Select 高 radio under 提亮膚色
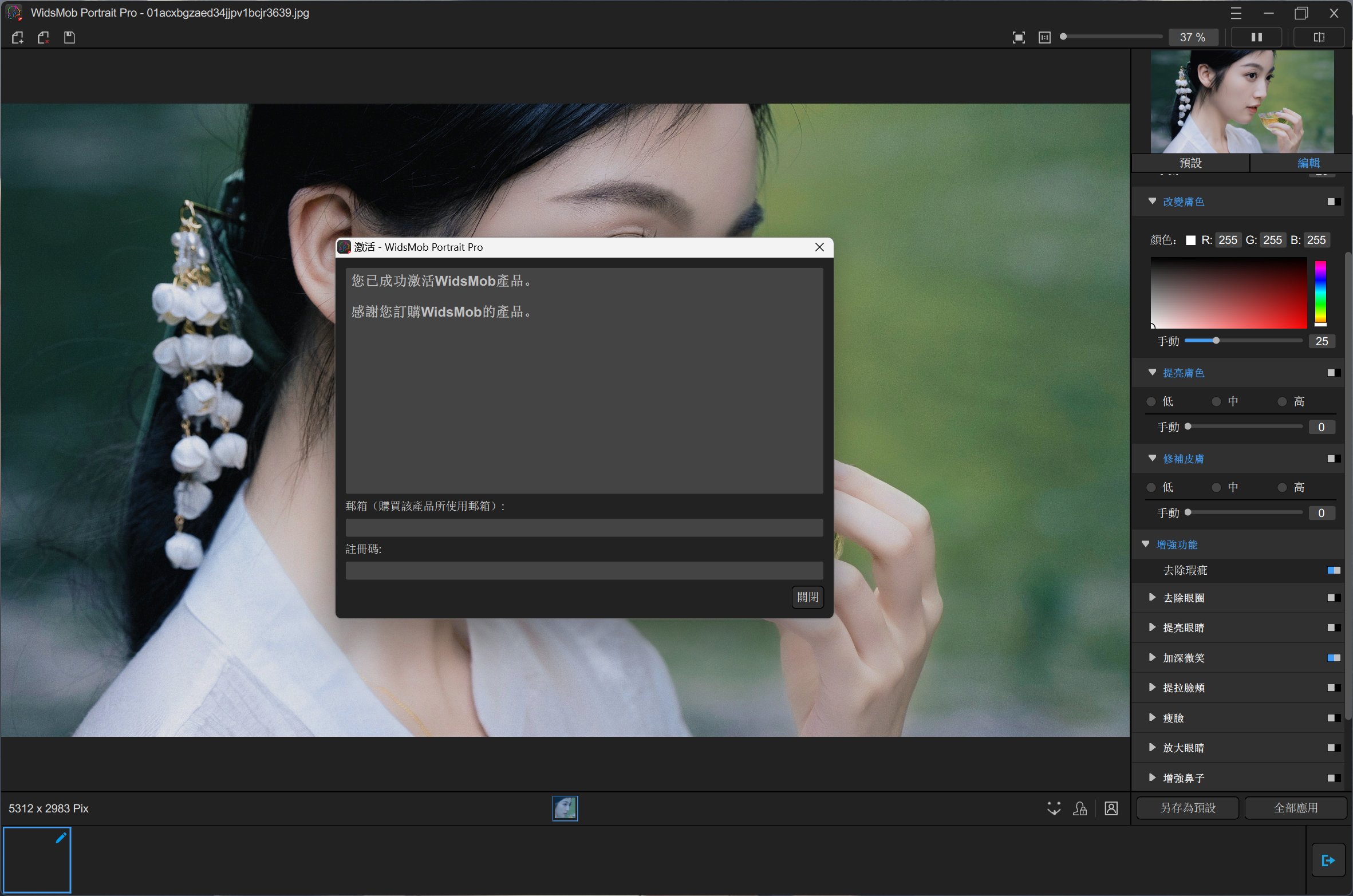The width and height of the screenshot is (1353, 896). pos(1283,402)
